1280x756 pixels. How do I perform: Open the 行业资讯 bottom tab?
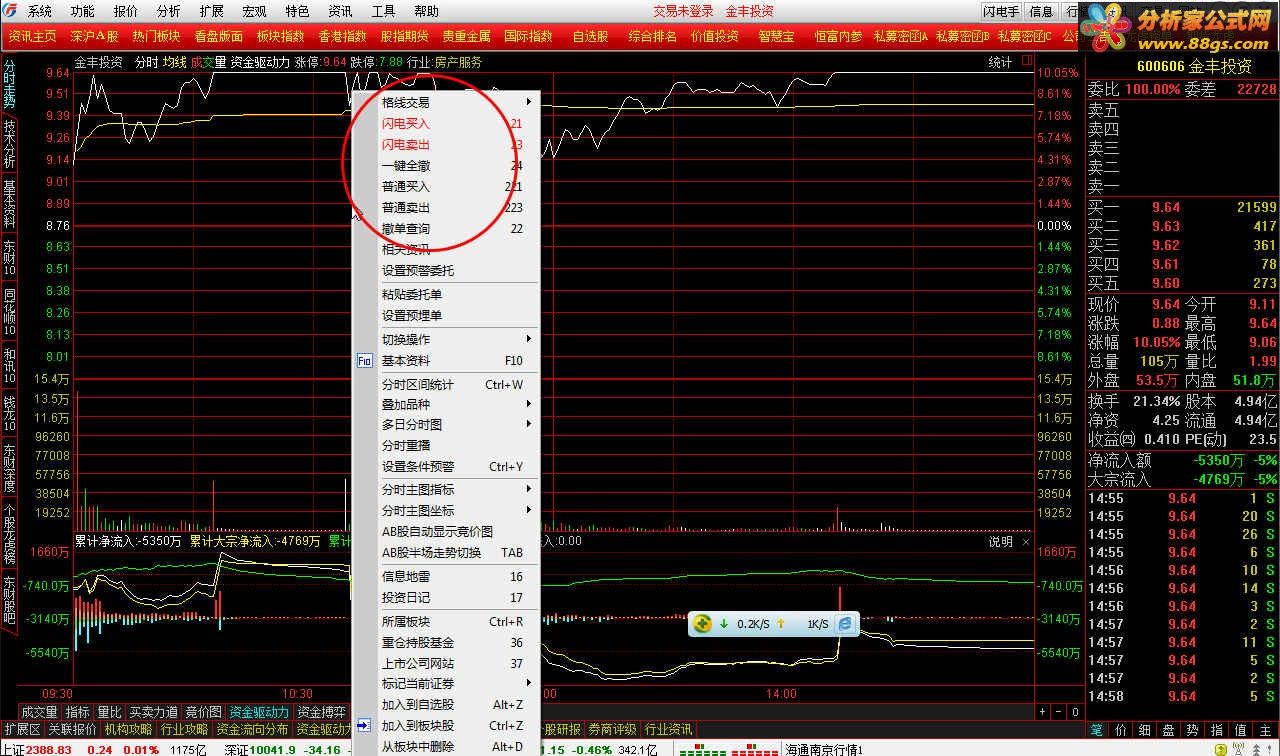pyautogui.click(x=668, y=729)
